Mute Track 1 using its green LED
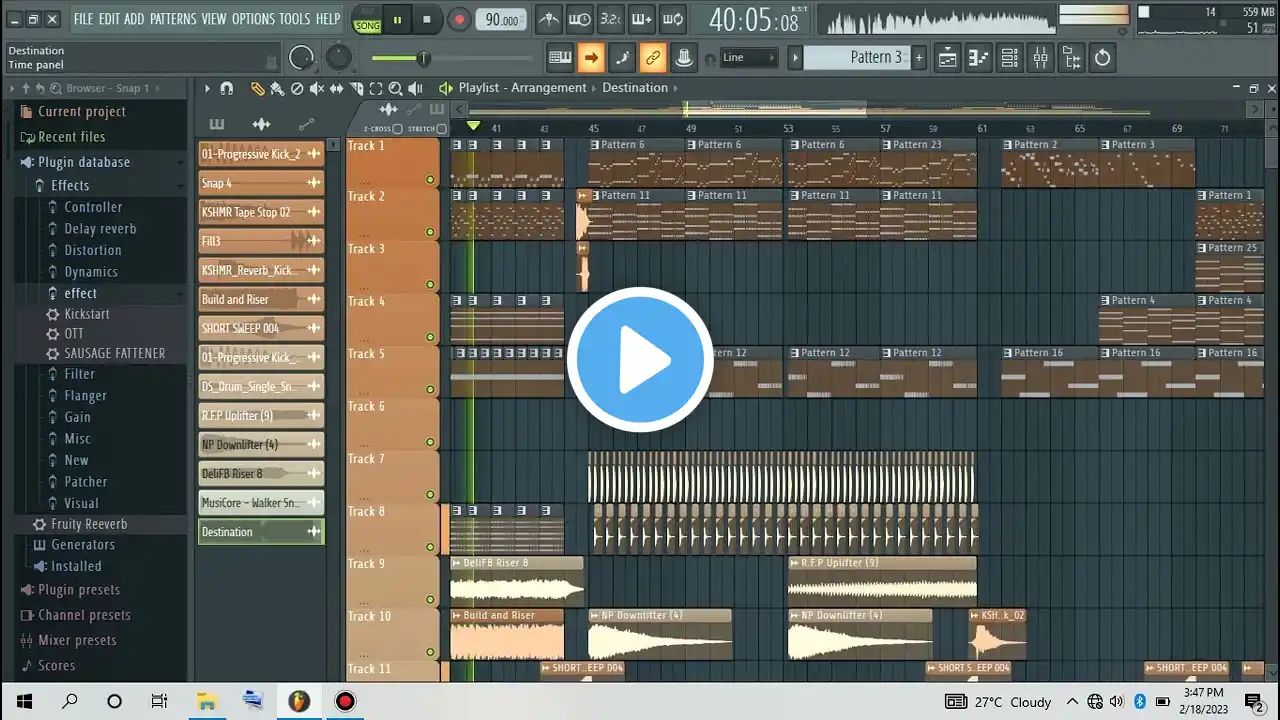1280x720 pixels. point(430,180)
